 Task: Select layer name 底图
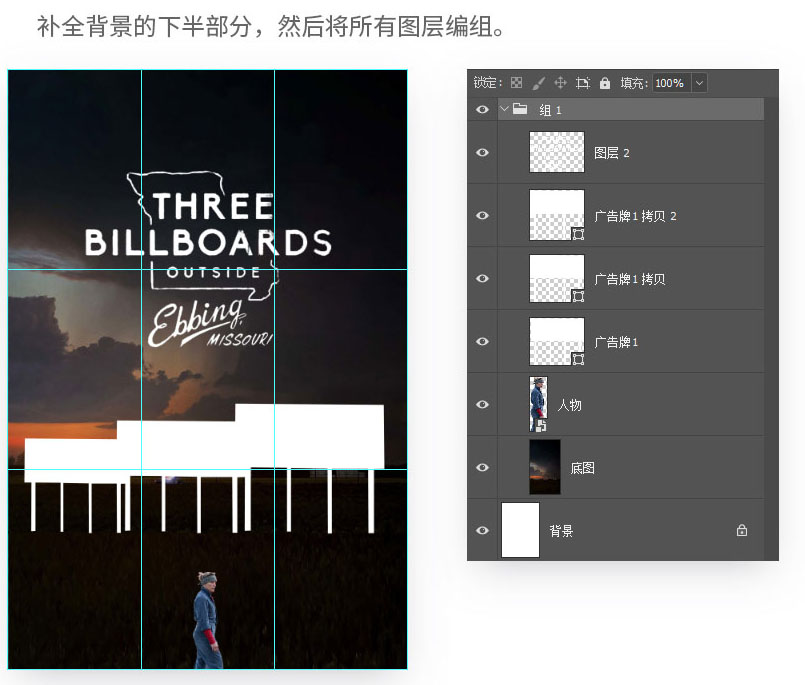coord(582,468)
